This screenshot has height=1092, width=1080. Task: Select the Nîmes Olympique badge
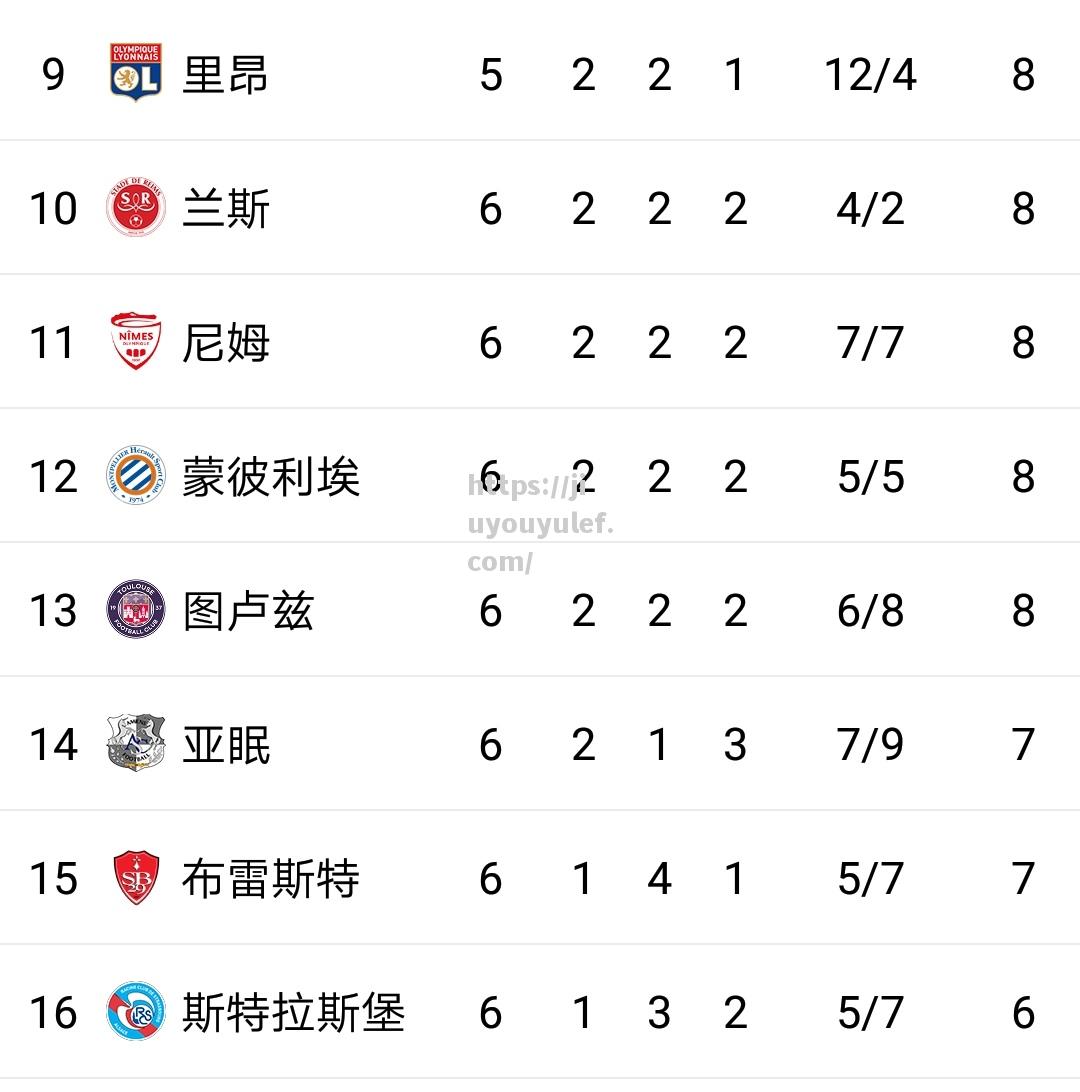(136, 341)
